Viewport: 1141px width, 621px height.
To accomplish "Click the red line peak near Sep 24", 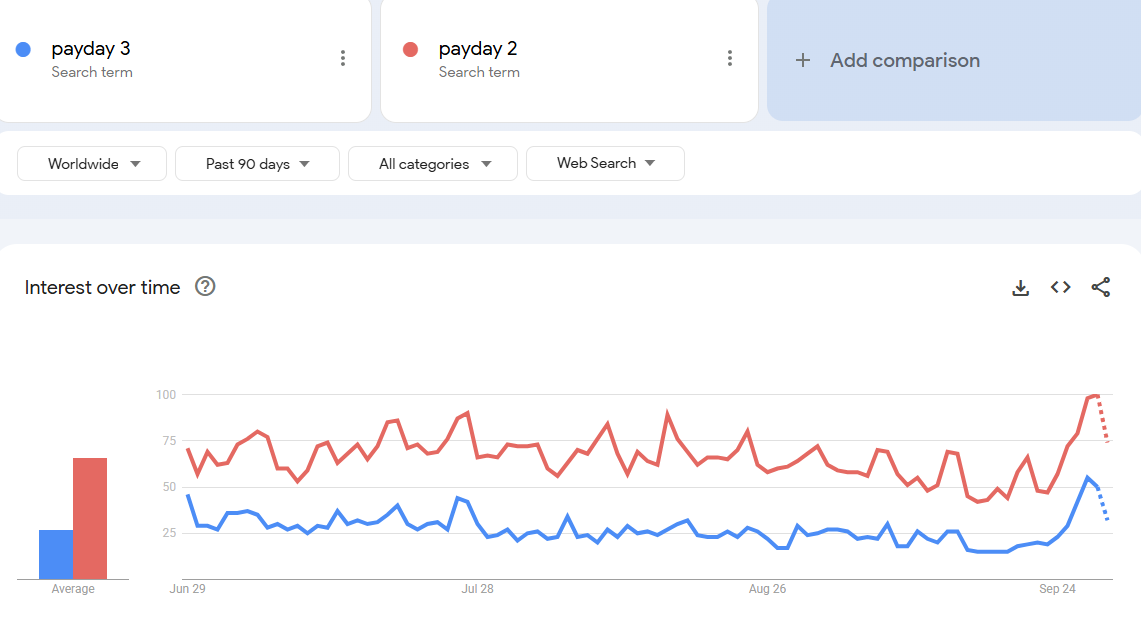I will [1095, 396].
